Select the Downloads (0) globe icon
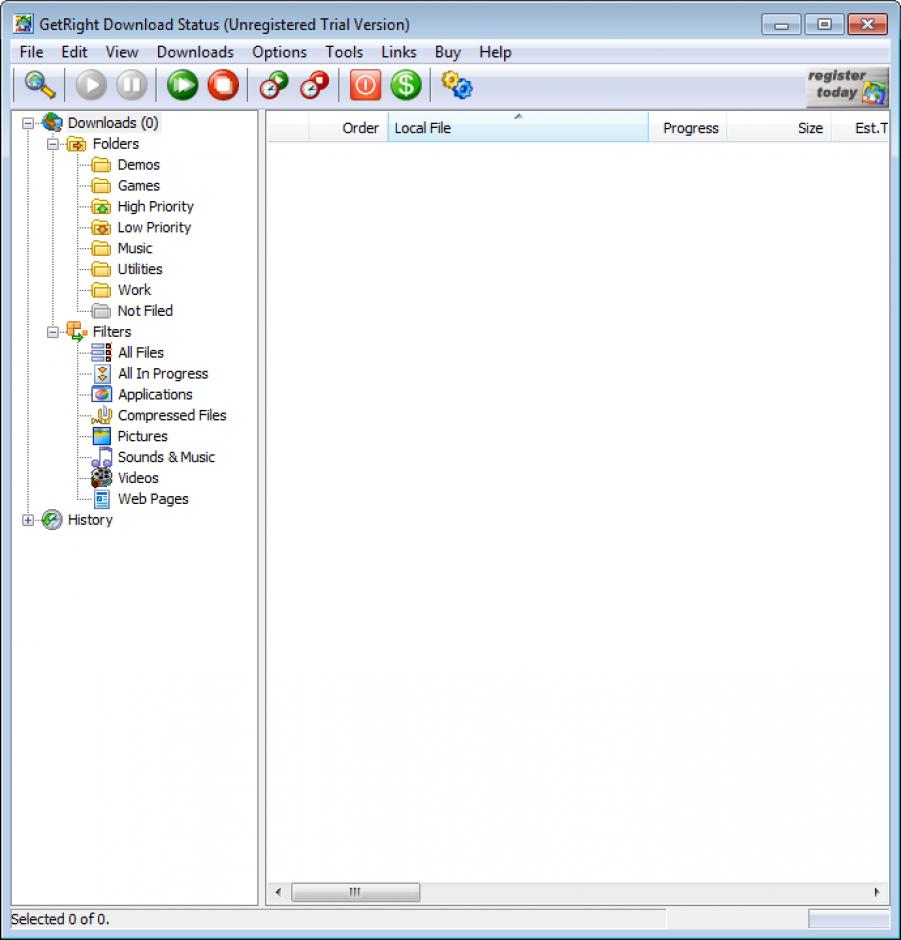The width and height of the screenshot is (901, 940). pyautogui.click(x=52, y=122)
